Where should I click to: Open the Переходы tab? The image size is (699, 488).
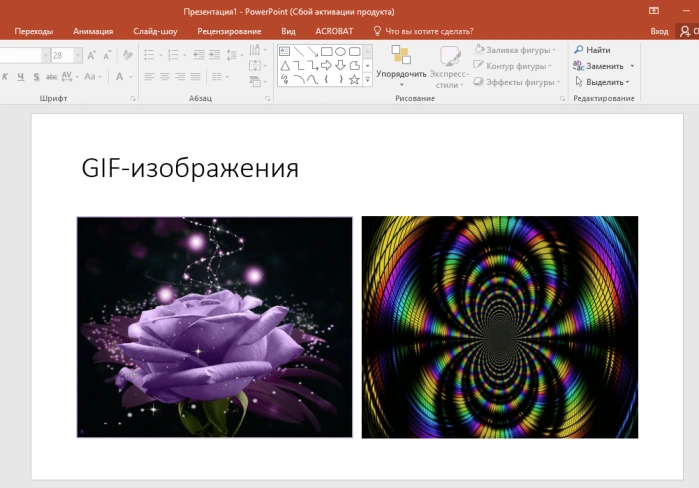pos(34,31)
